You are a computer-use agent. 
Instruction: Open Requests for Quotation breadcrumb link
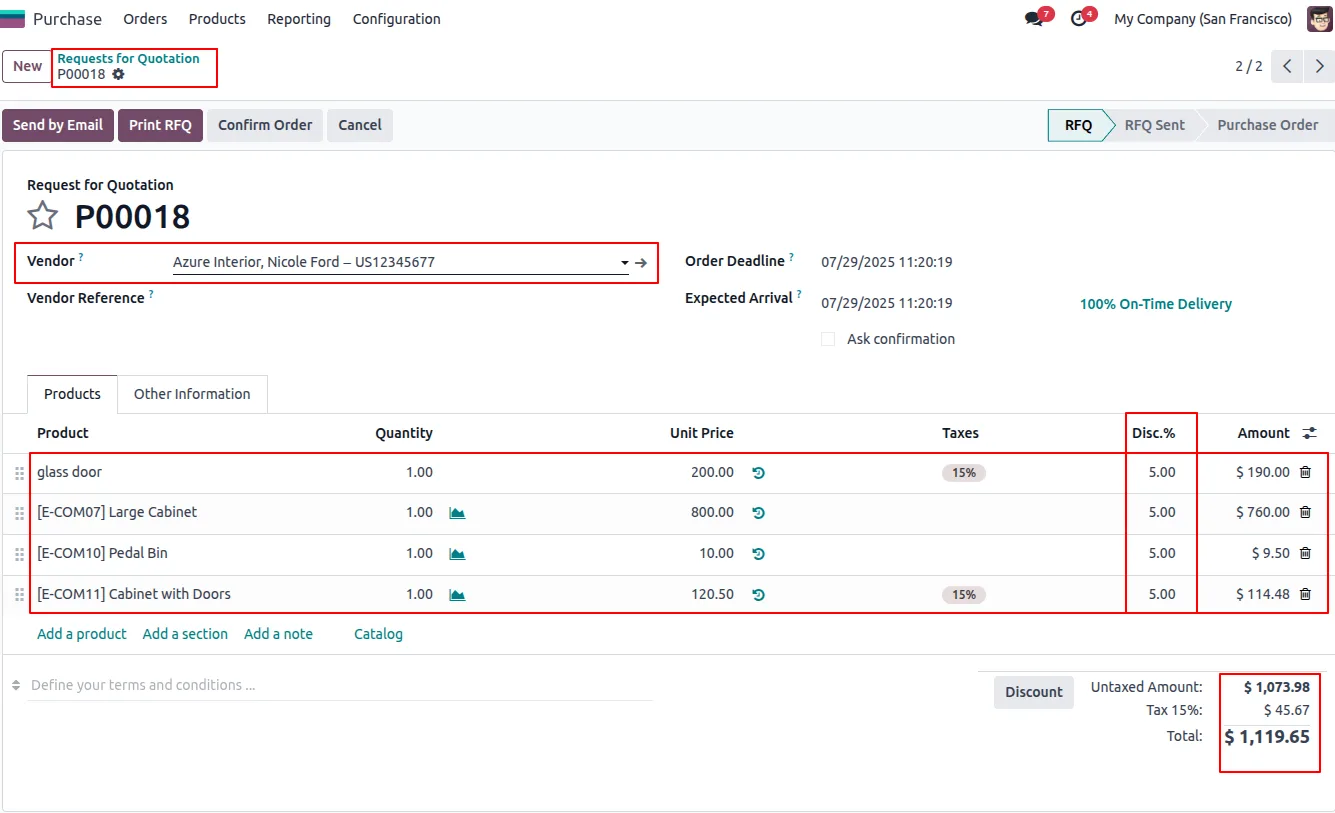tap(128, 58)
